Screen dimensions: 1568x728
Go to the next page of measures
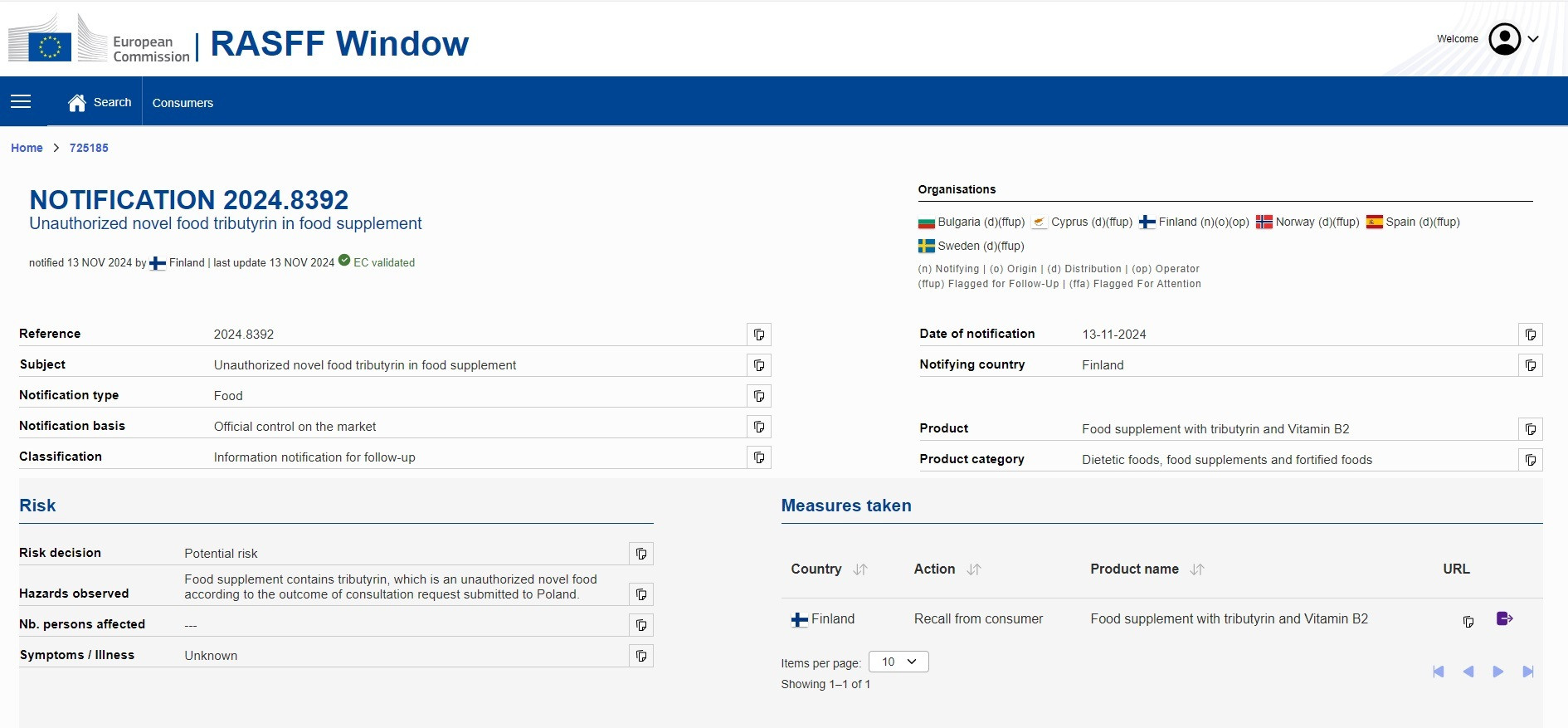[x=1497, y=672]
